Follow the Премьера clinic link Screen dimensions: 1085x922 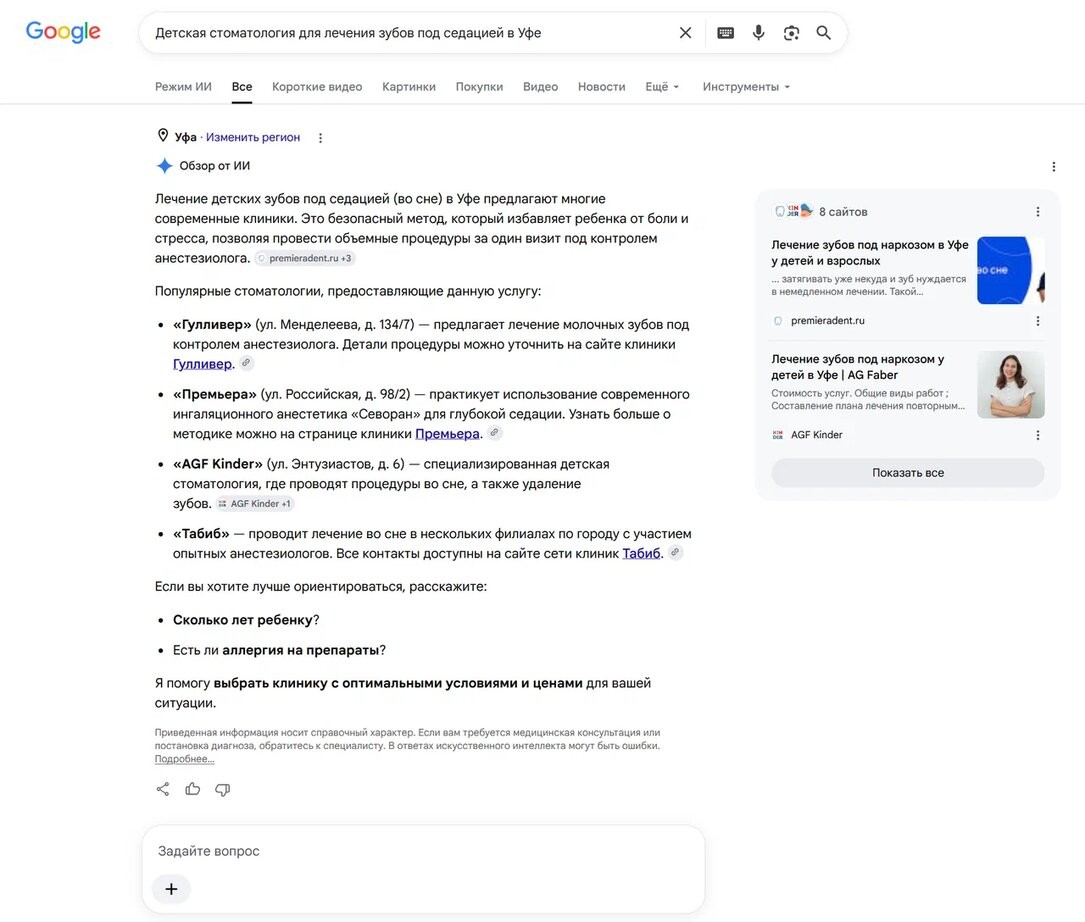coord(447,433)
